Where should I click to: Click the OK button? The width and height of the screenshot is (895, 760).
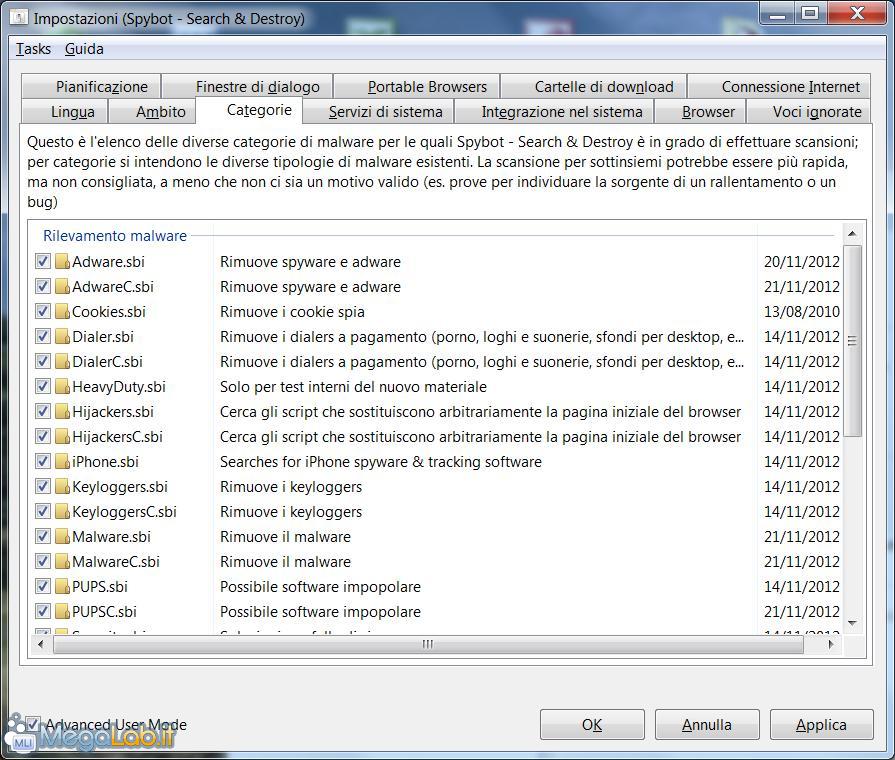(592, 725)
